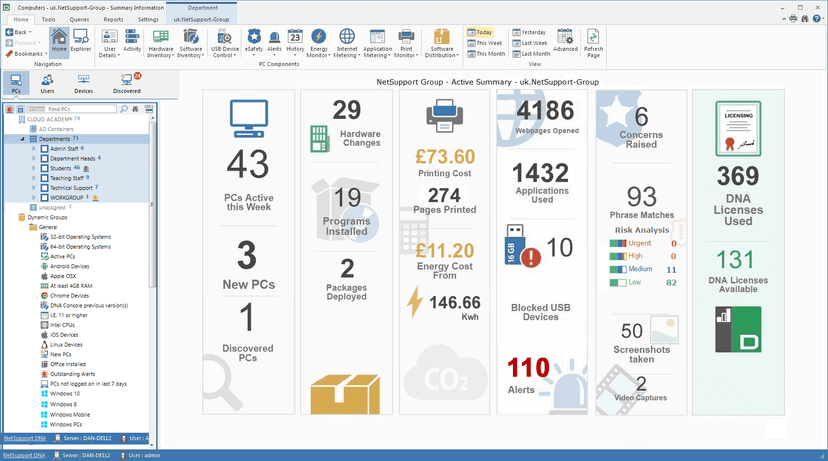Open the Explorer view in ribbon
The image size is (828, 461).
(81, 41)
